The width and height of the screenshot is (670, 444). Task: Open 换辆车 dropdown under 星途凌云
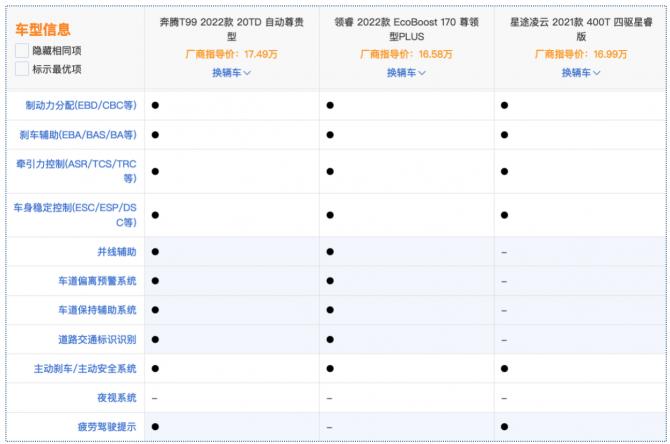581,72
